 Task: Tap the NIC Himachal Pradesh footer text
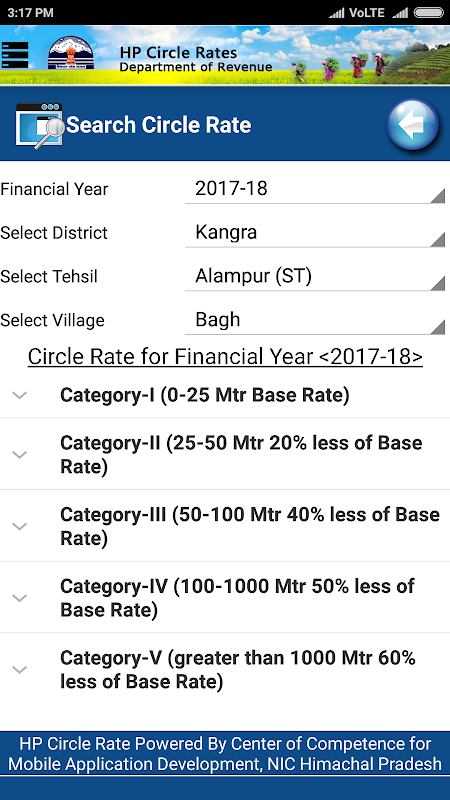[225, 754]
